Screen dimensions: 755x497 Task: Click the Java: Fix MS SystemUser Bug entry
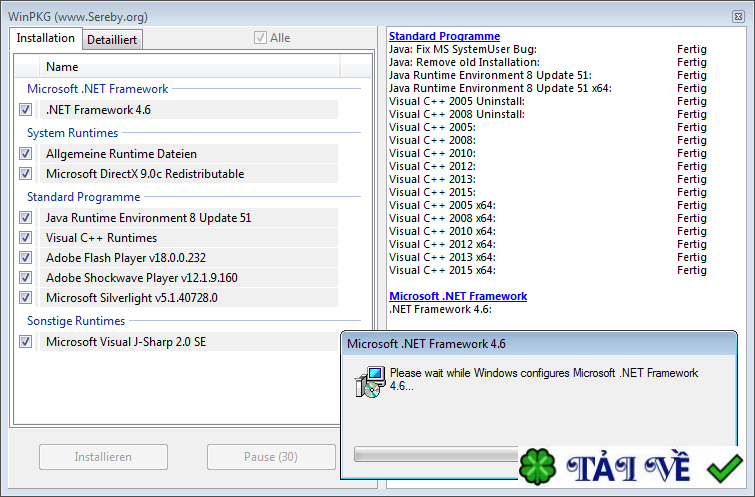[x=463, y=49]
